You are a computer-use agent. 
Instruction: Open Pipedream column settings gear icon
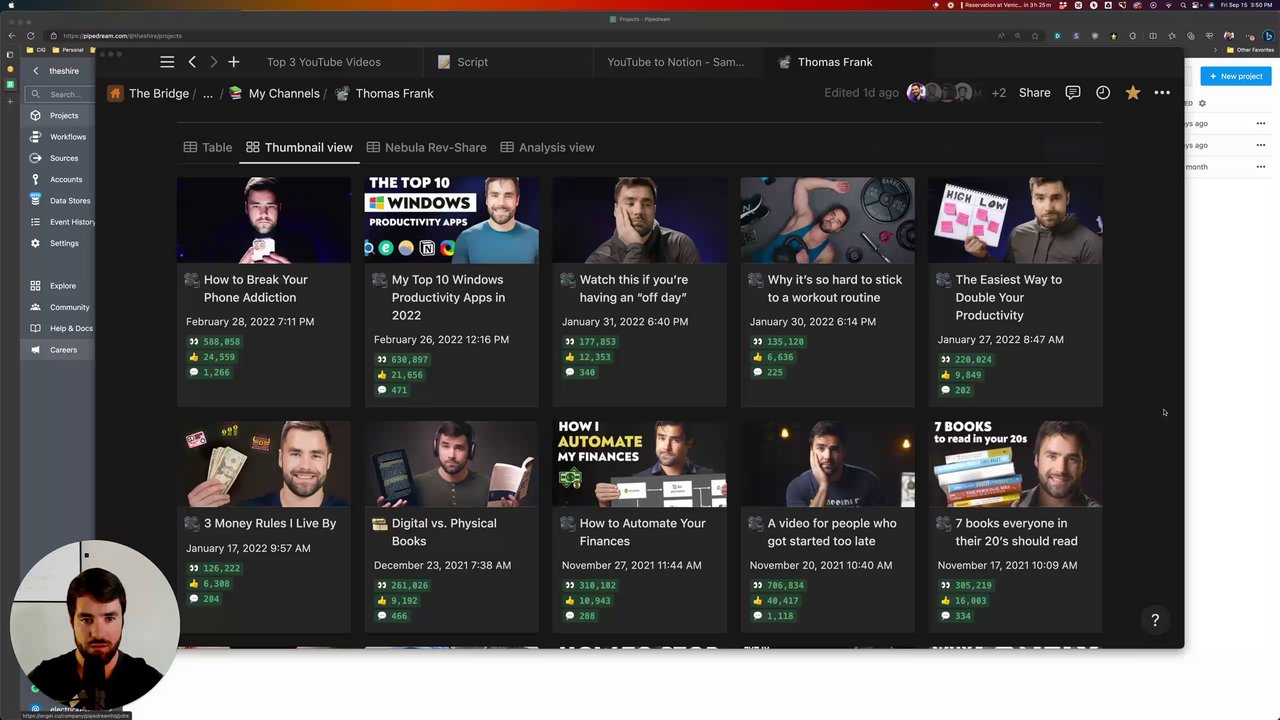pyautogui.click(x=1202, y=103)
